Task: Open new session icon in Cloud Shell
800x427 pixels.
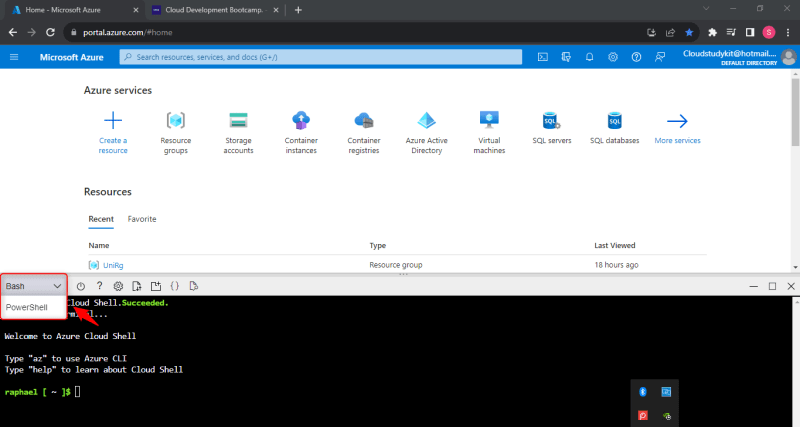Action: pos(156,286)
